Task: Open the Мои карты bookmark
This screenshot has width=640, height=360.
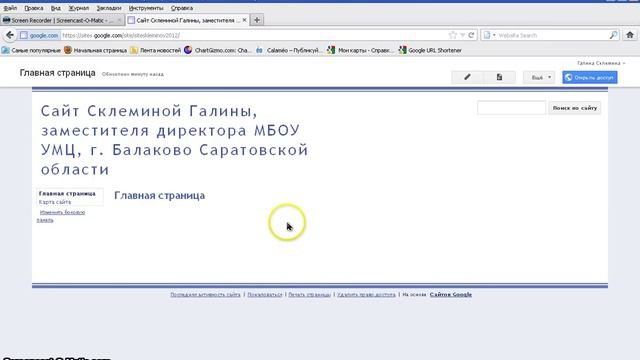Action: [360, 50]
